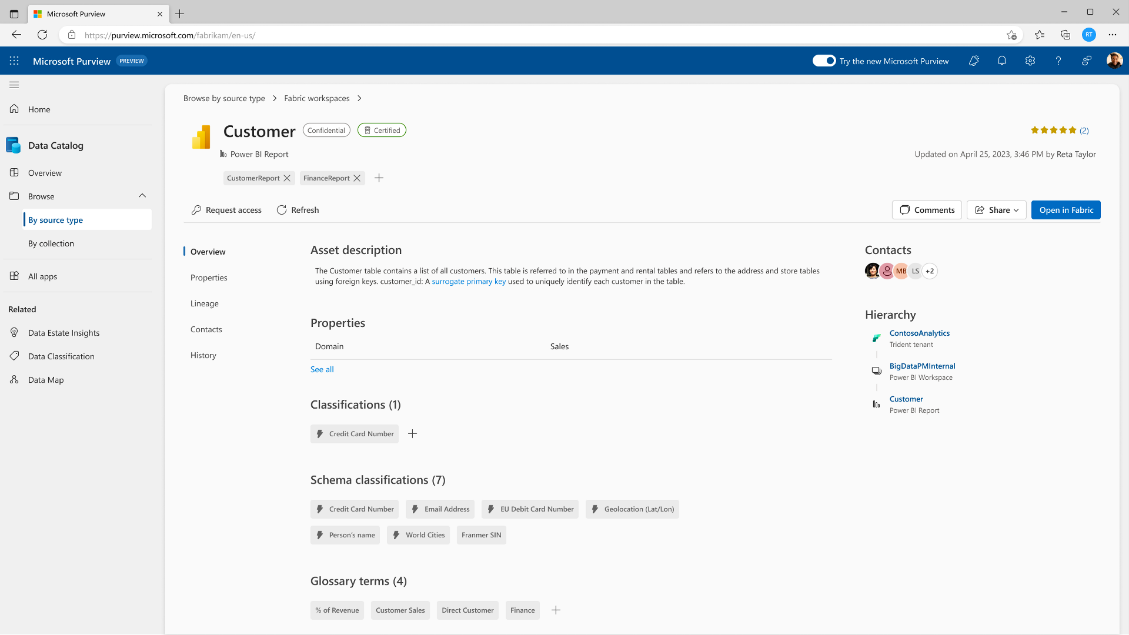Collapse the left navigation hamburger menu

click(x=14, y=85)
